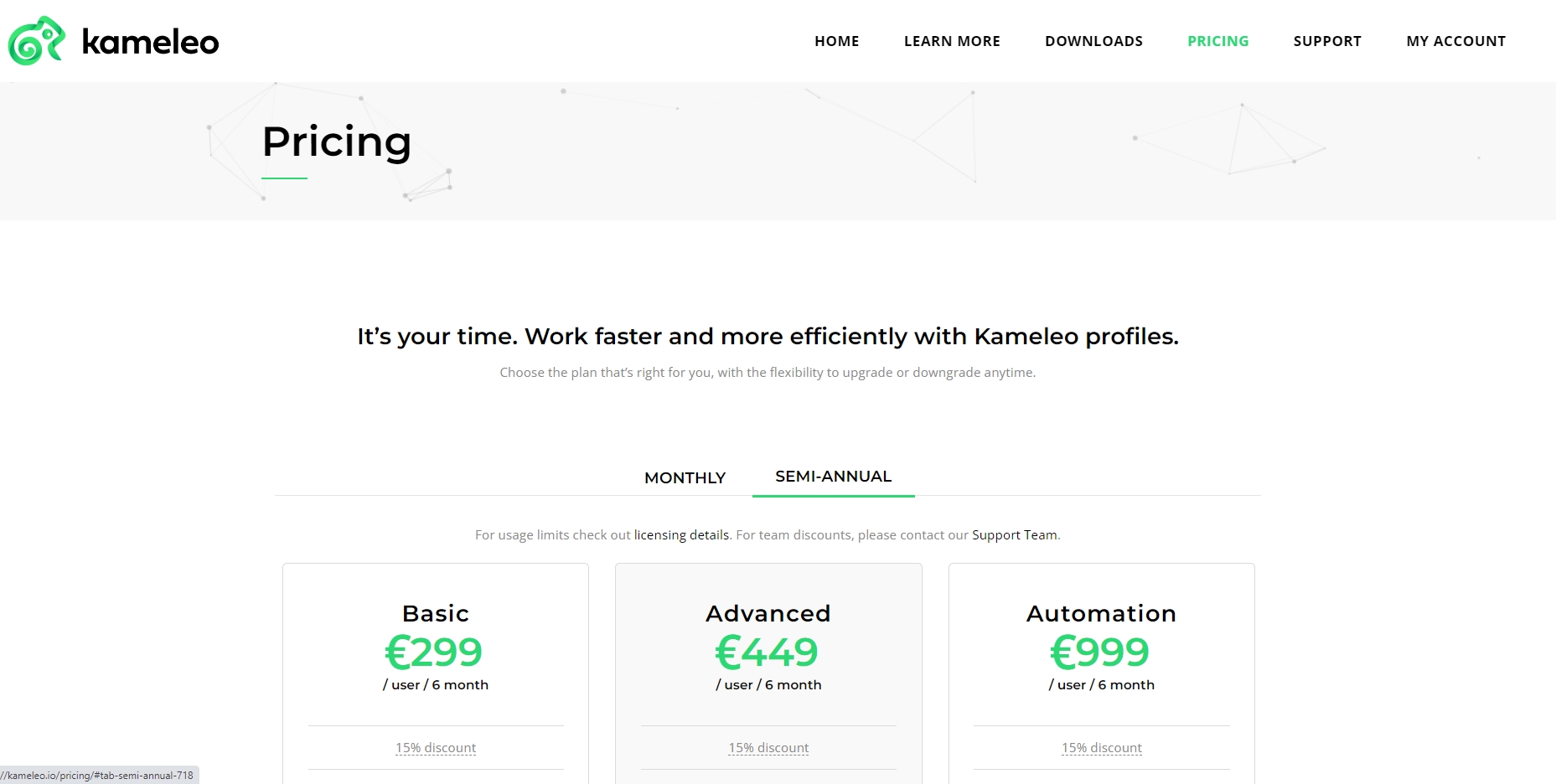Click the Basic plan 15% discount text

(436, 748)
